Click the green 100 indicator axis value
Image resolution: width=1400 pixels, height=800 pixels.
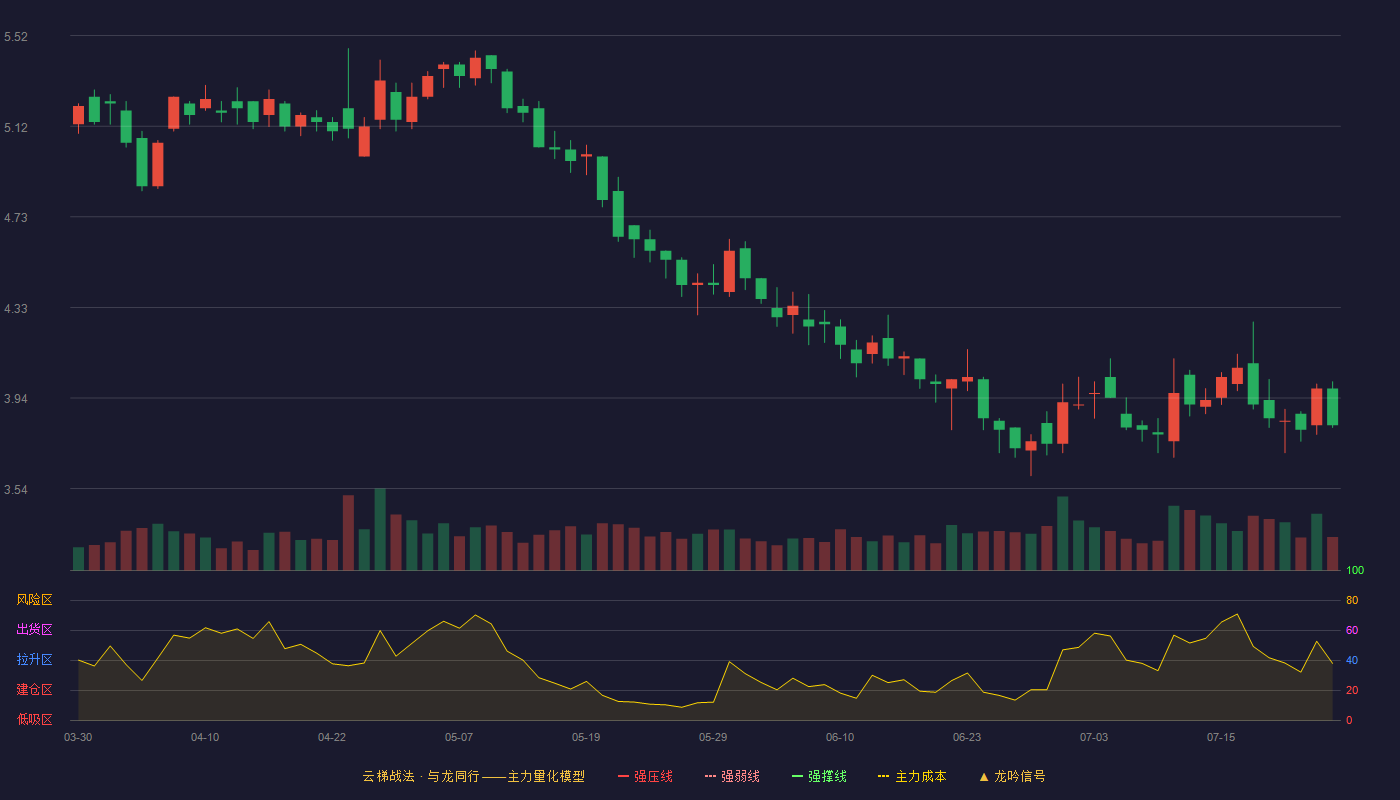pos(1355,571)
